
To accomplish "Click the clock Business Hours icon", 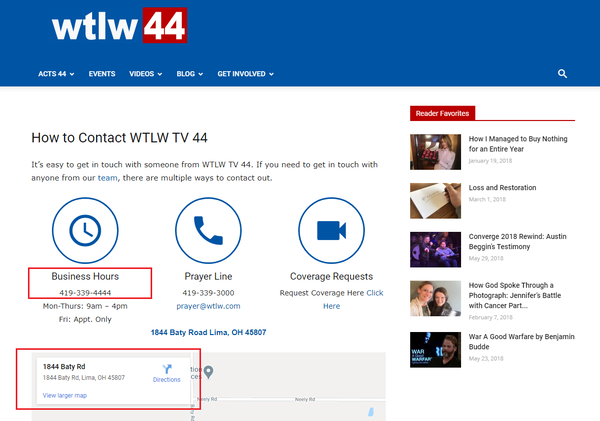I will 85,230.
